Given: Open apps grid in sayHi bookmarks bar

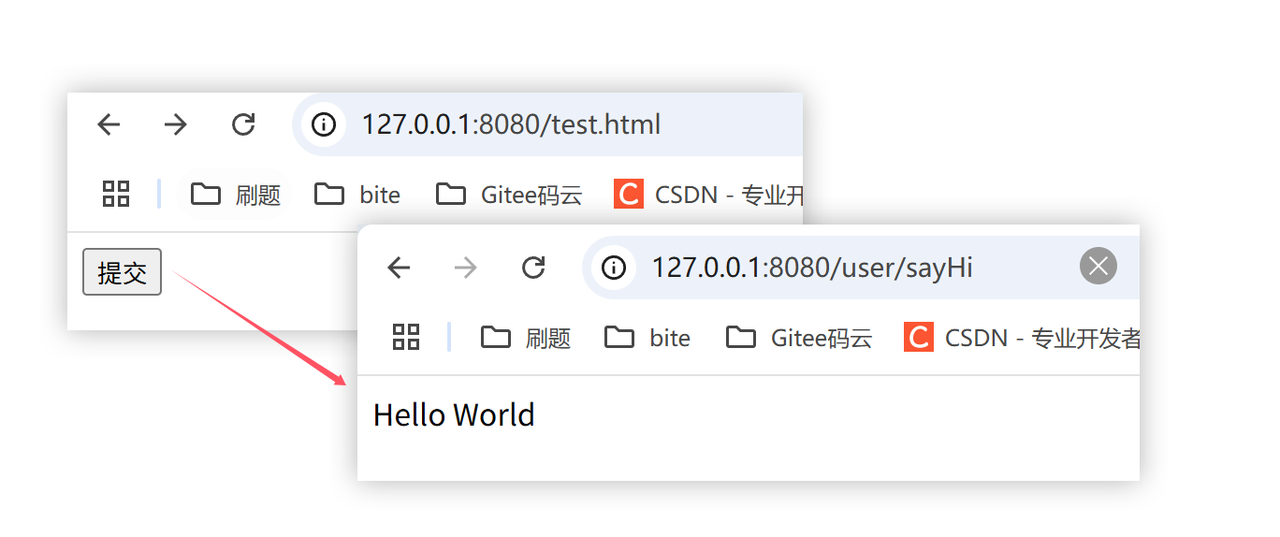Looking at the screenshot, I should [x=406, y=337].
